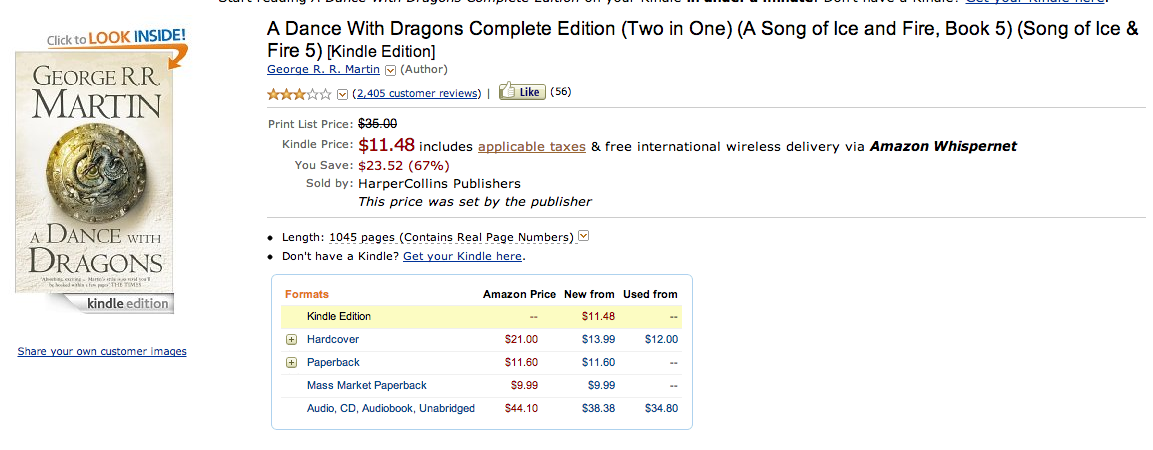The image size is (1153, 450).
Task: Share your own customer images
Action: click(102, 351)
